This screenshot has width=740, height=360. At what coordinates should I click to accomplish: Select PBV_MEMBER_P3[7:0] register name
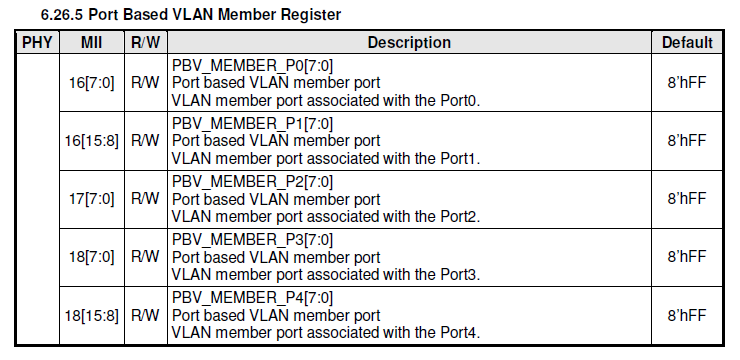[x=252, y=239]
